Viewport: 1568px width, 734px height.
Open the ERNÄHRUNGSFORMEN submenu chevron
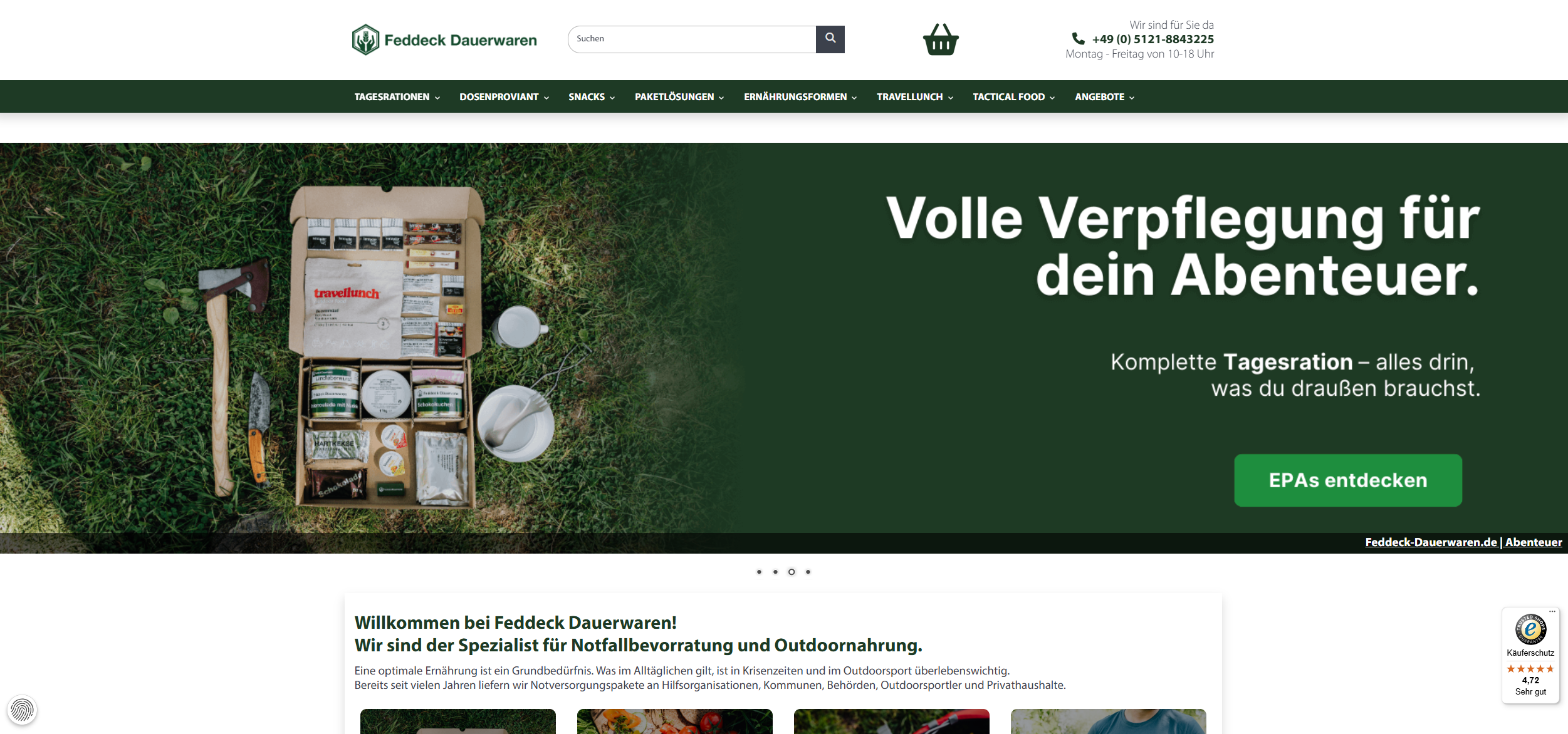pyautogui.click(x=855, y=98)
